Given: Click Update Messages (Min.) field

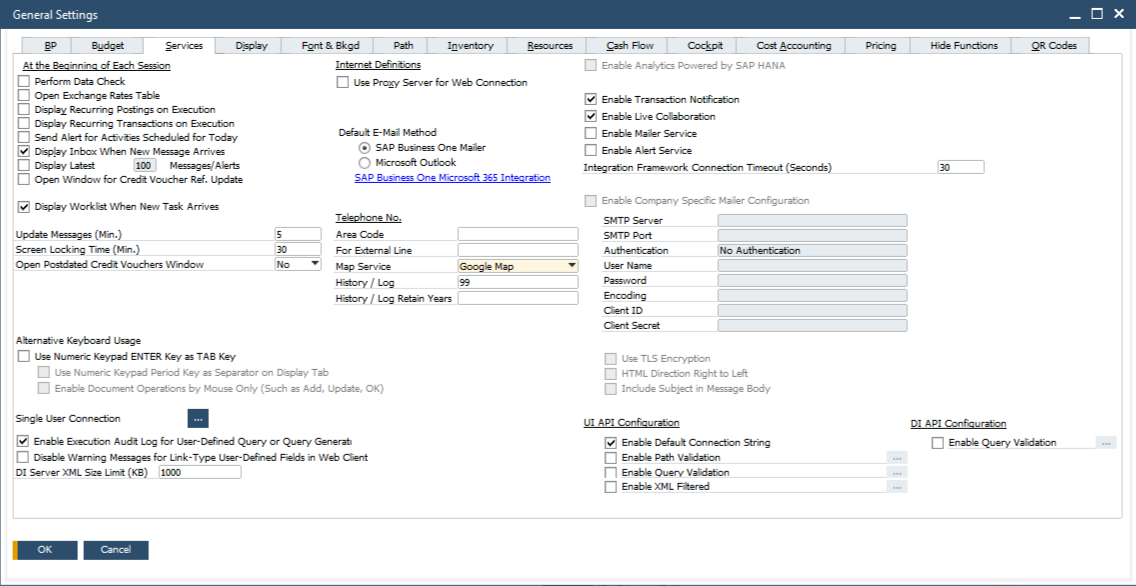Looking at the screenshot, I should [298, 234].
